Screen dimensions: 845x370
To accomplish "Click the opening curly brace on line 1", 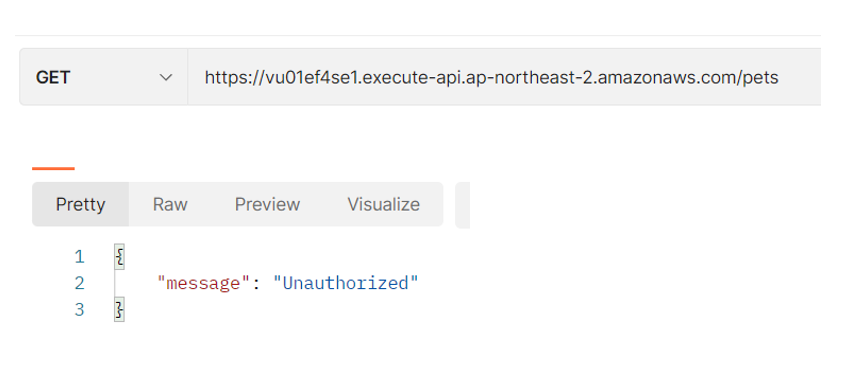I will 120,256.
